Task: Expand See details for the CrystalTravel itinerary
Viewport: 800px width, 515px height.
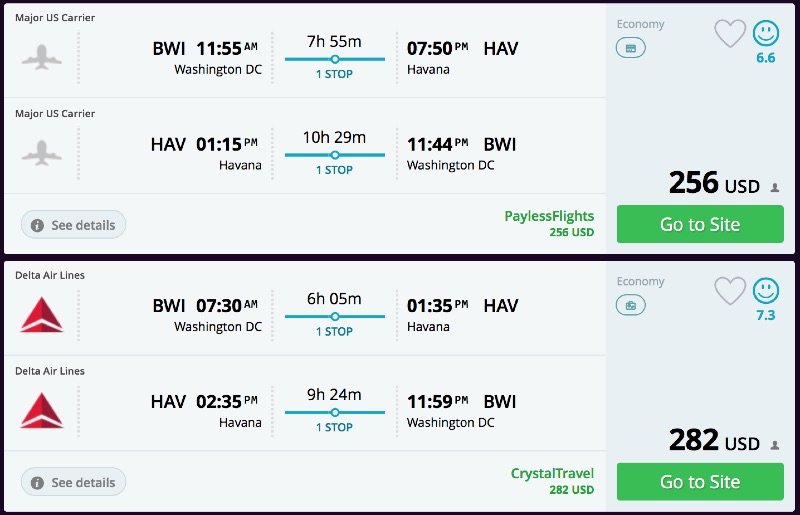Action: (73, 482)
